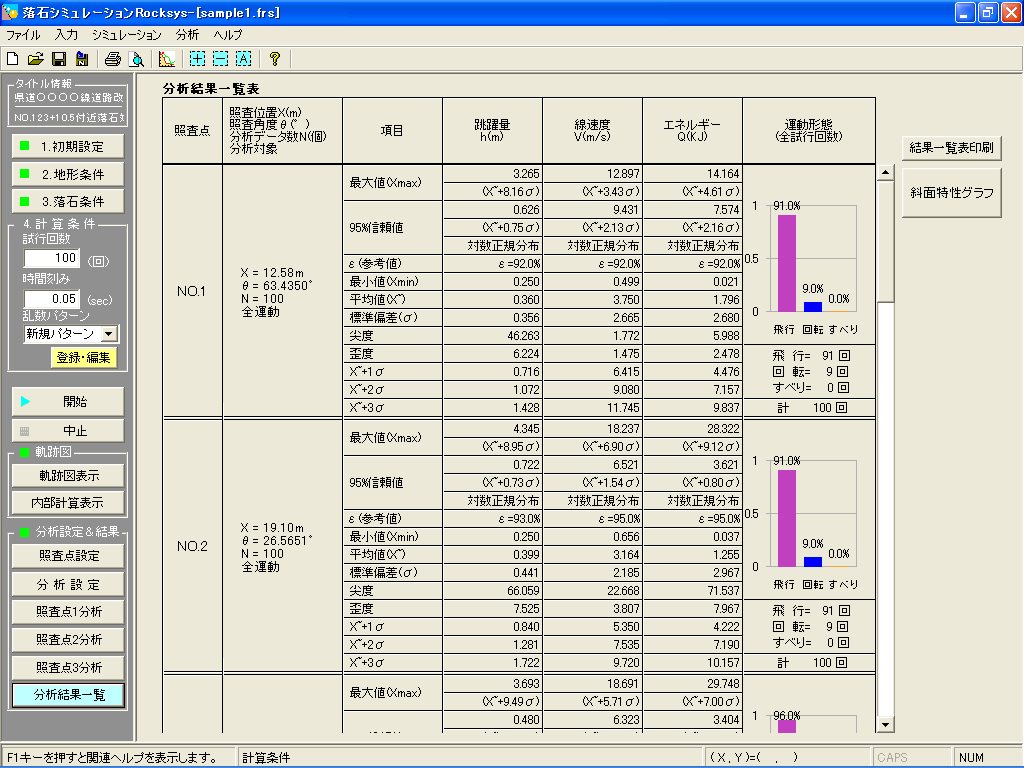Start simulation with 開始 button
The image size is (1024, 768).
coord(68,402)
